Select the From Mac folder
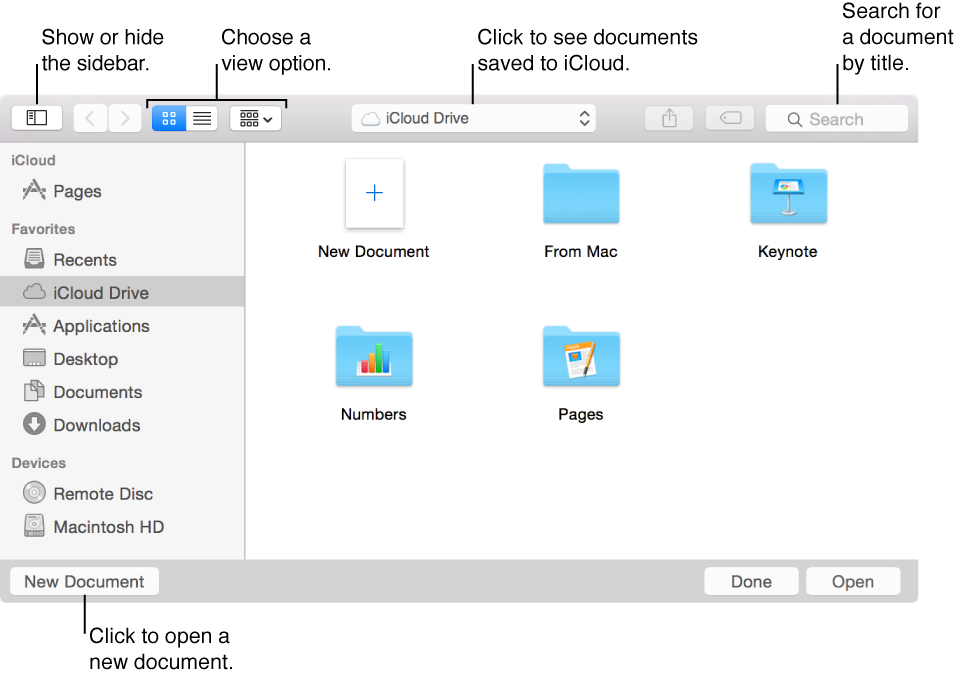Viewport: 958px width, 680px height. click(x=581, y=193)
